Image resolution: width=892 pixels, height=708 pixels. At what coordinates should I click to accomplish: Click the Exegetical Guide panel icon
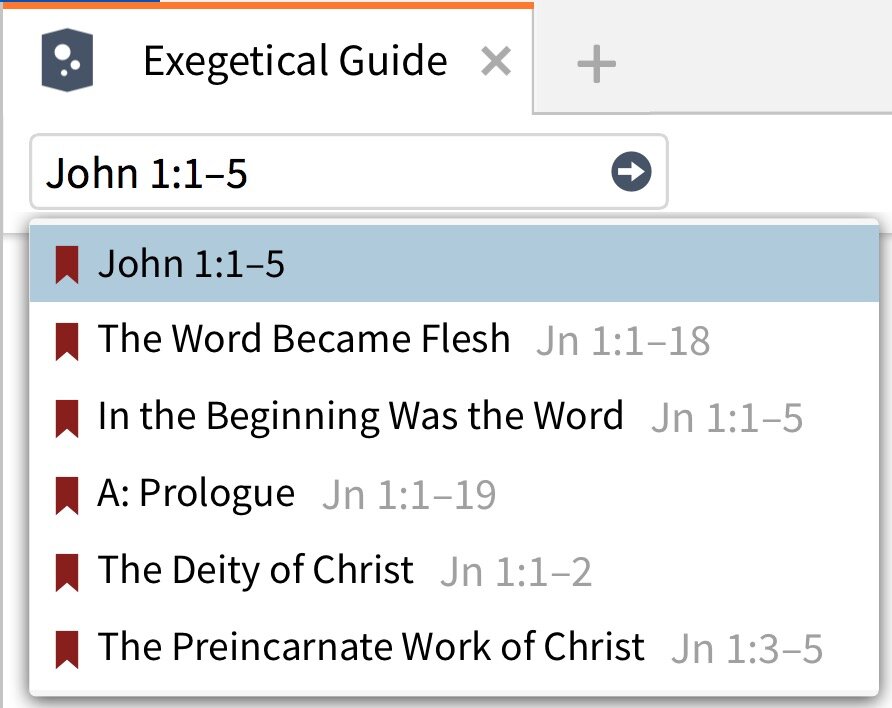point(67,62)
